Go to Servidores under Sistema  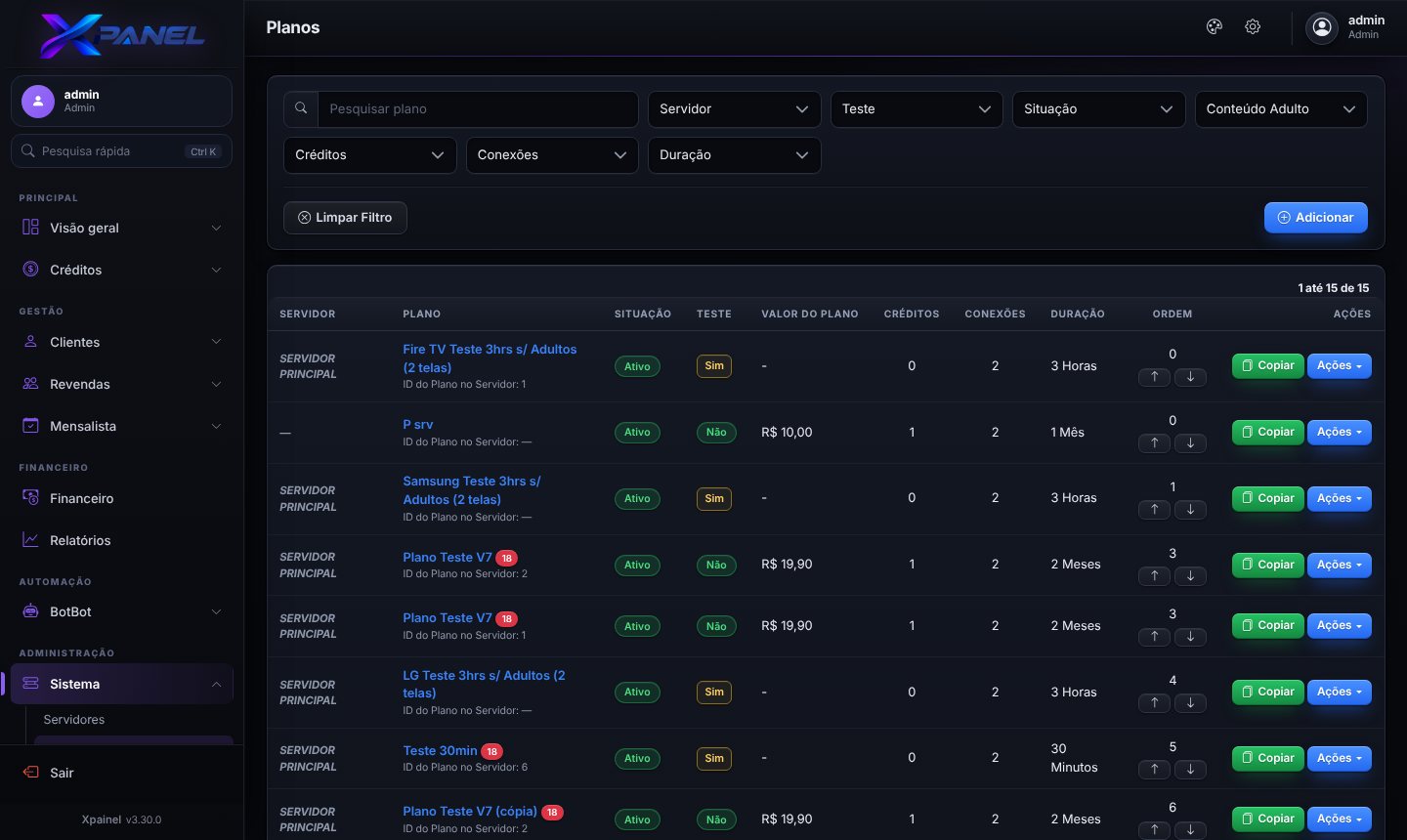(74, 720)
